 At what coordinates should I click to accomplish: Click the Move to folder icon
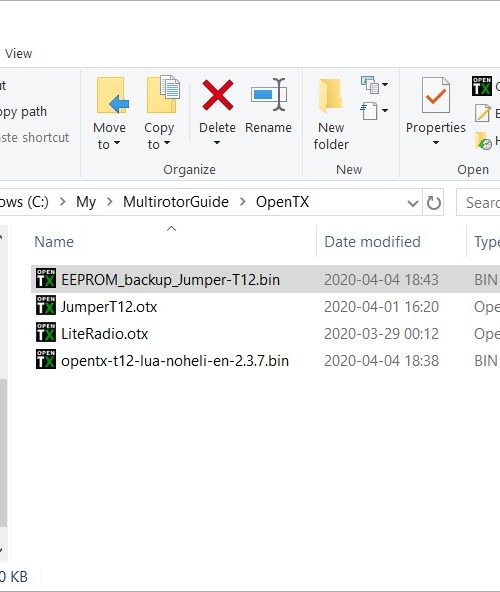(x=113, y=95)
